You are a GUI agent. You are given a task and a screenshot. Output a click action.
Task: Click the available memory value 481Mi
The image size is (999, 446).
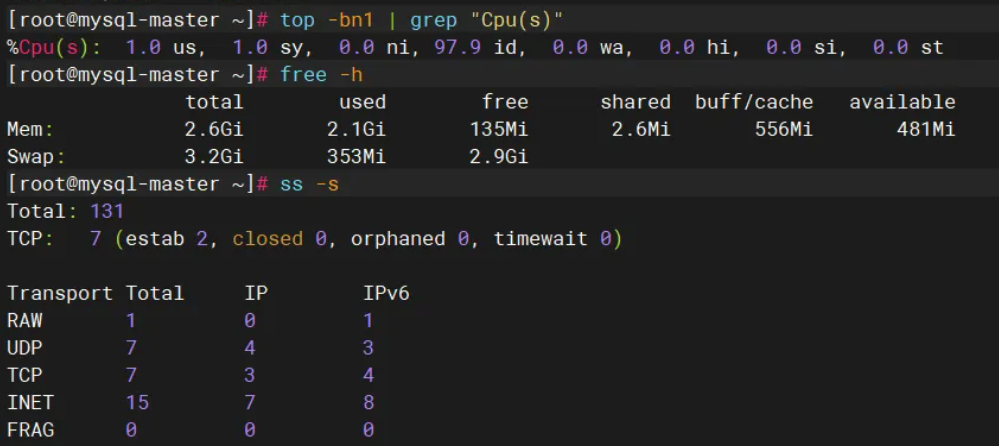click(x=926, y=130)
